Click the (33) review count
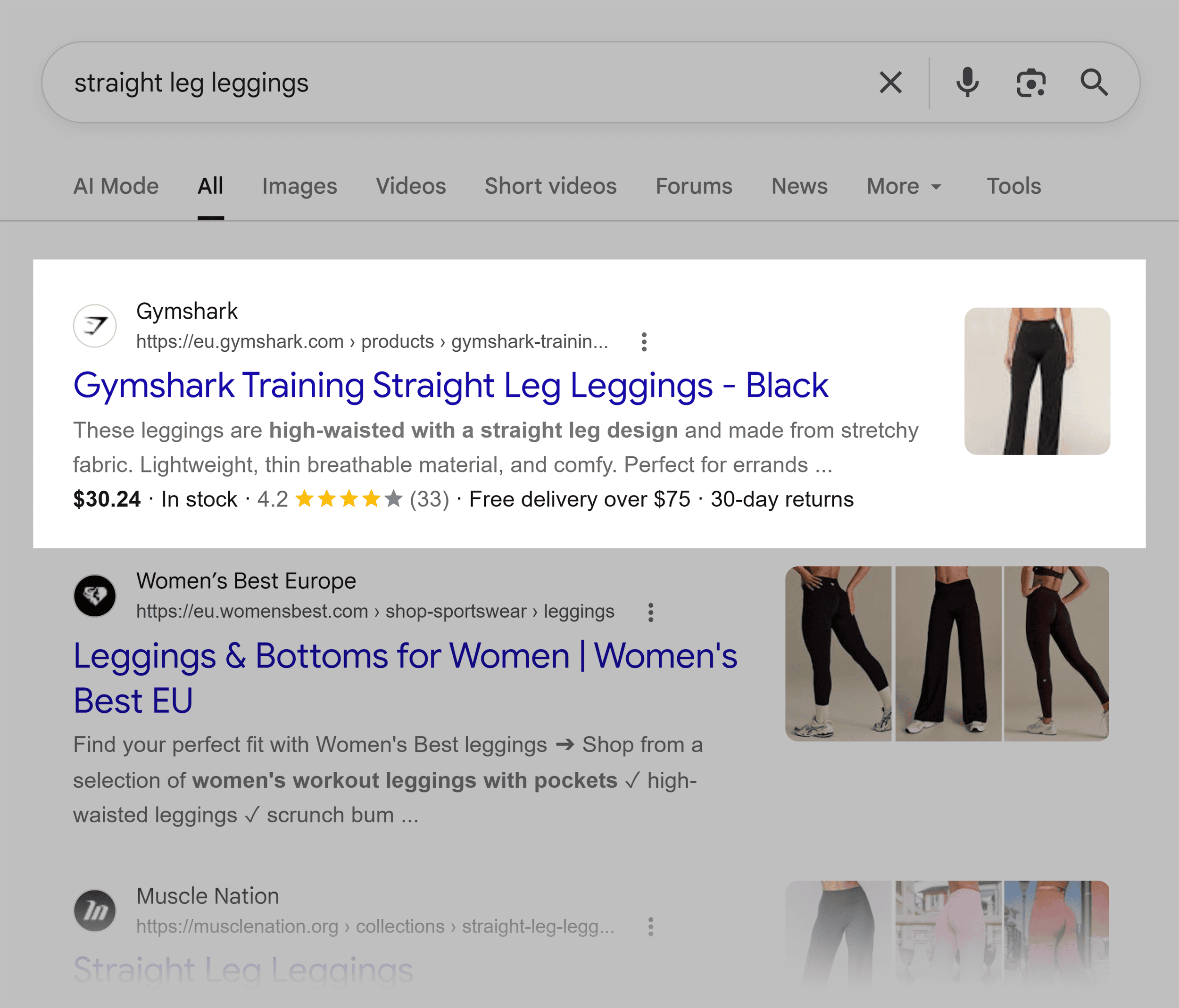Image resolution: width=1179 pixels, height=1008 pixels. click(430, 499)
